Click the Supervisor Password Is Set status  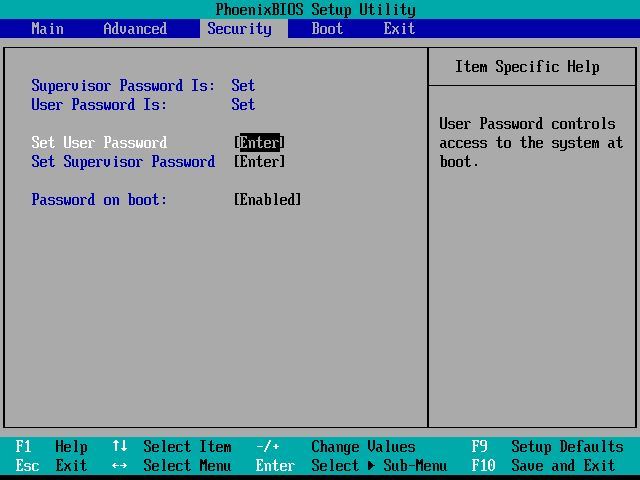(x=243, y=85)
